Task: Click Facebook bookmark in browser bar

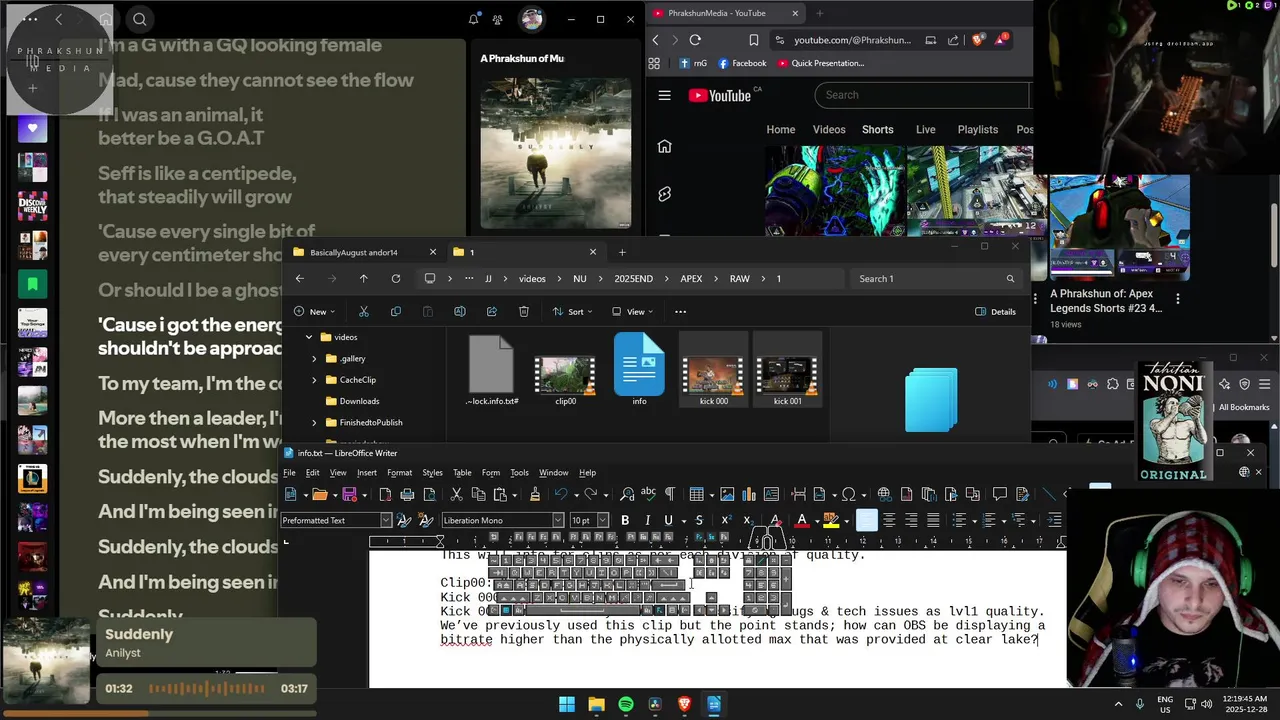Action: click(x=742, y=63)
